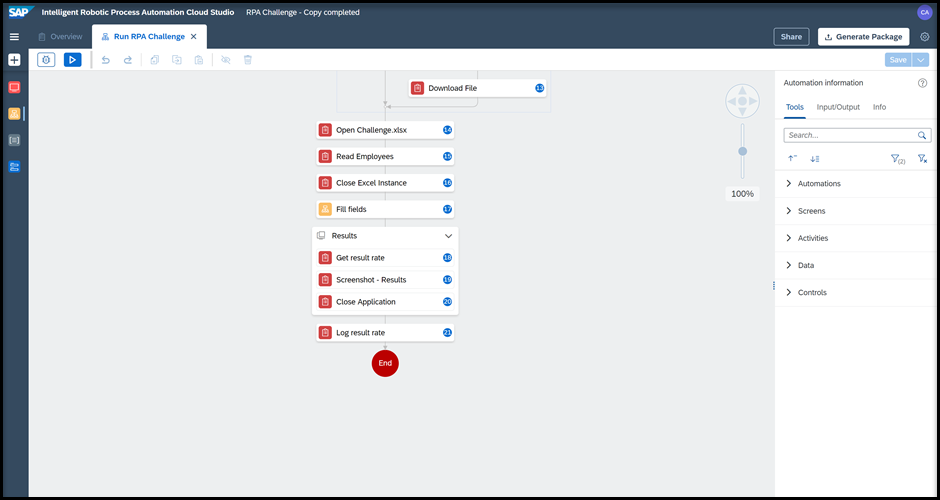Click the sort ascending icon
The image size is (940, 500).
point(792,159)
